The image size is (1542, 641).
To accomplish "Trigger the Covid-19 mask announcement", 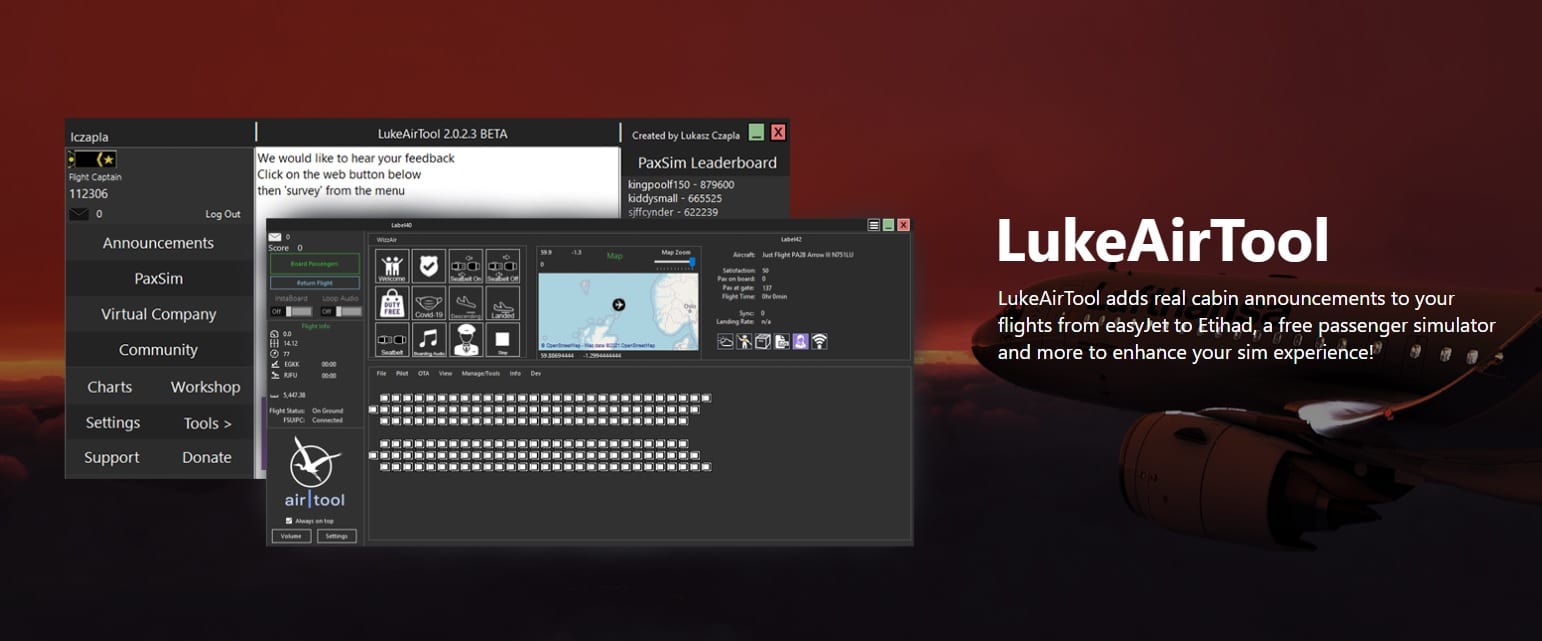I will point(429,303).
